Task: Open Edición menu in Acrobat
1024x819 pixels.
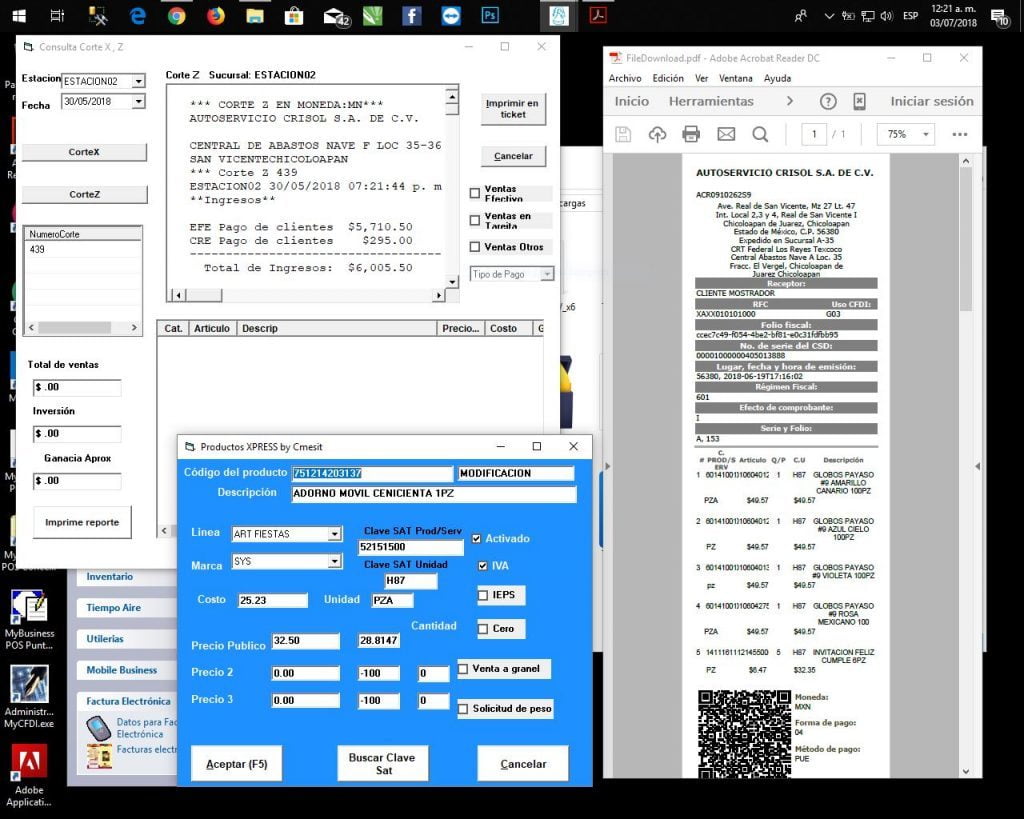Action: 668,78
